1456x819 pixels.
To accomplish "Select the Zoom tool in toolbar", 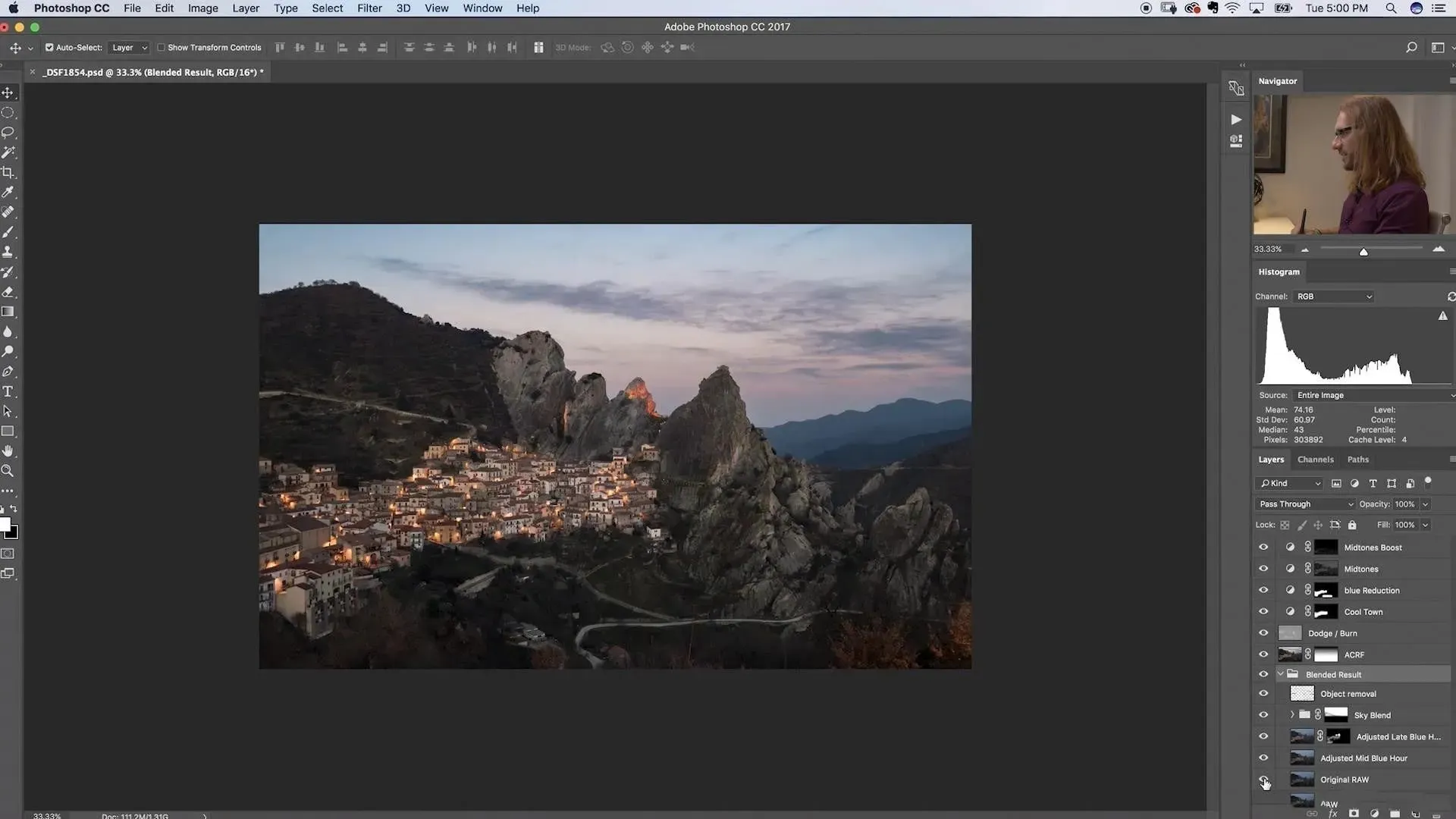I will (x=8, y=471).
